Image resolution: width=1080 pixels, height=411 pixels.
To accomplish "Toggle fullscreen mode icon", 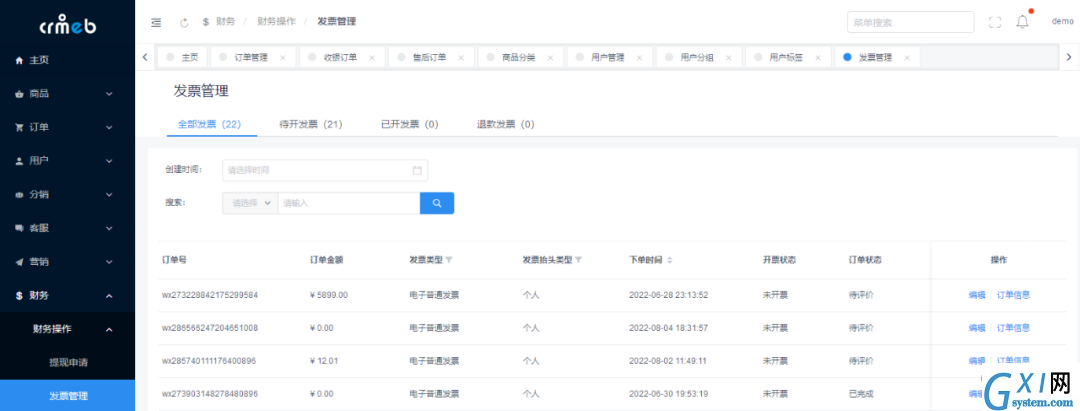I will [x=995, y=22].
